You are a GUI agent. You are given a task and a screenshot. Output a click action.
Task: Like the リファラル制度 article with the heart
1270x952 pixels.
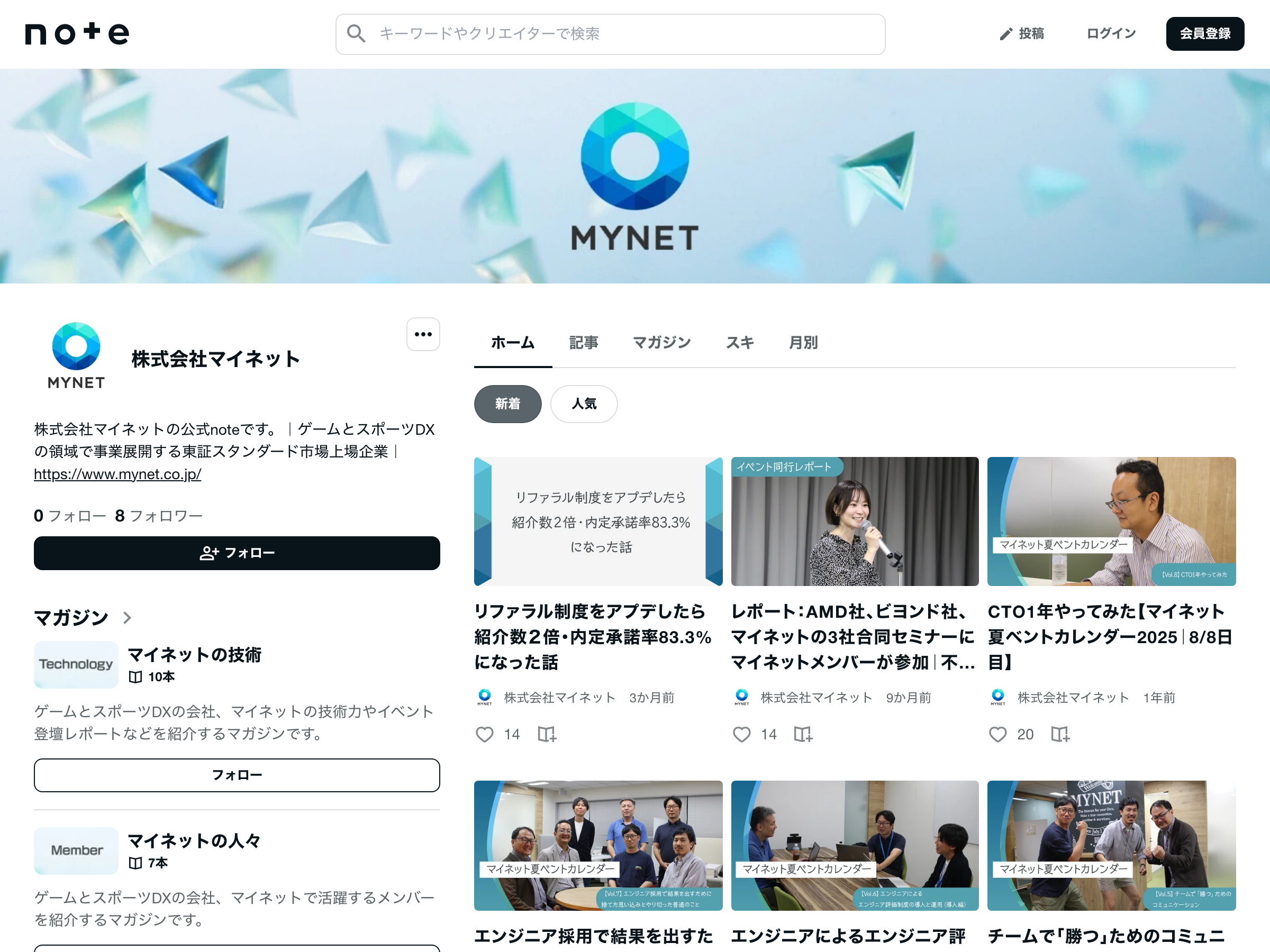485,734
